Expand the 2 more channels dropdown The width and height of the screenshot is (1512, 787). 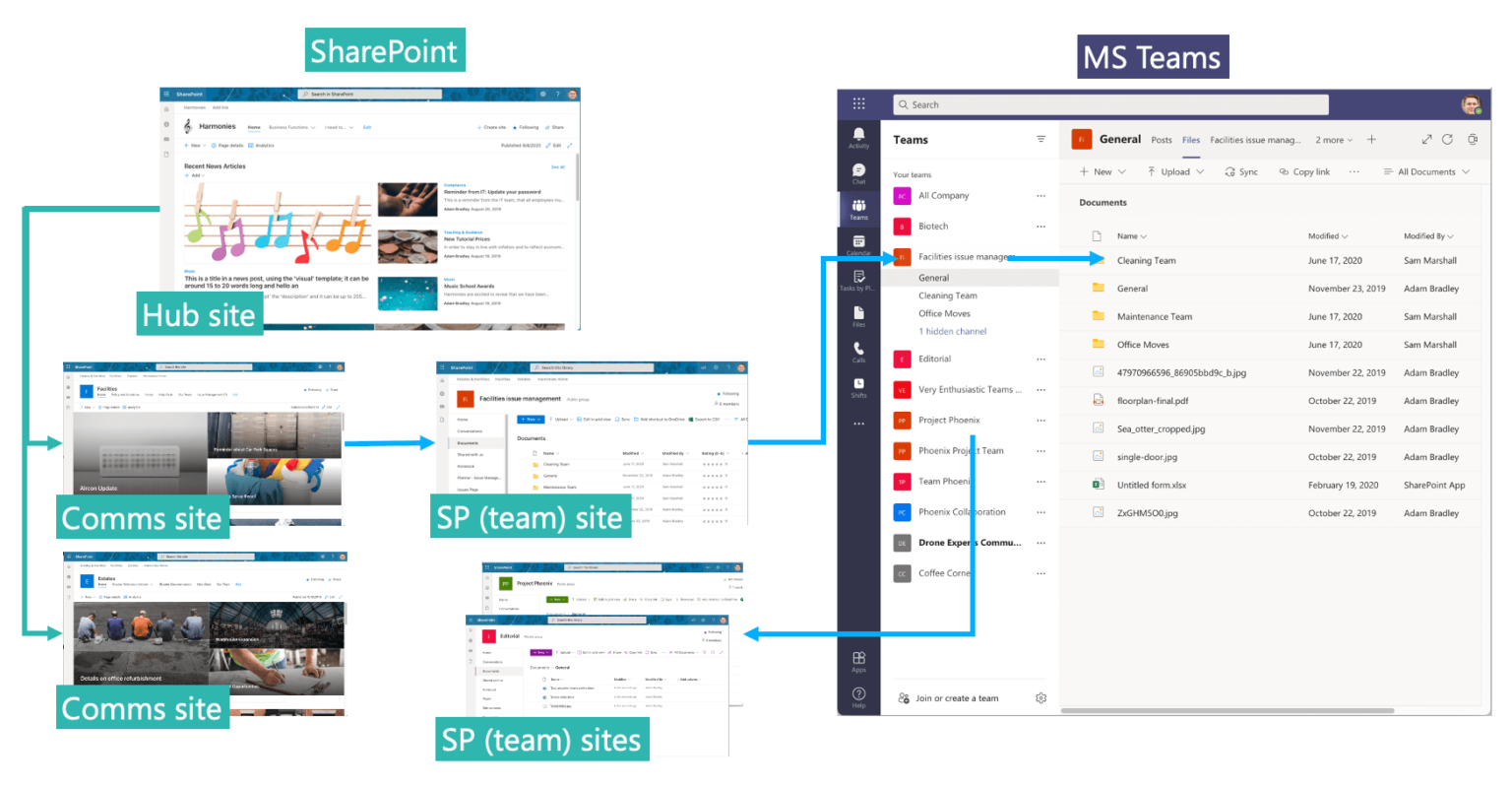[1333, 140]
